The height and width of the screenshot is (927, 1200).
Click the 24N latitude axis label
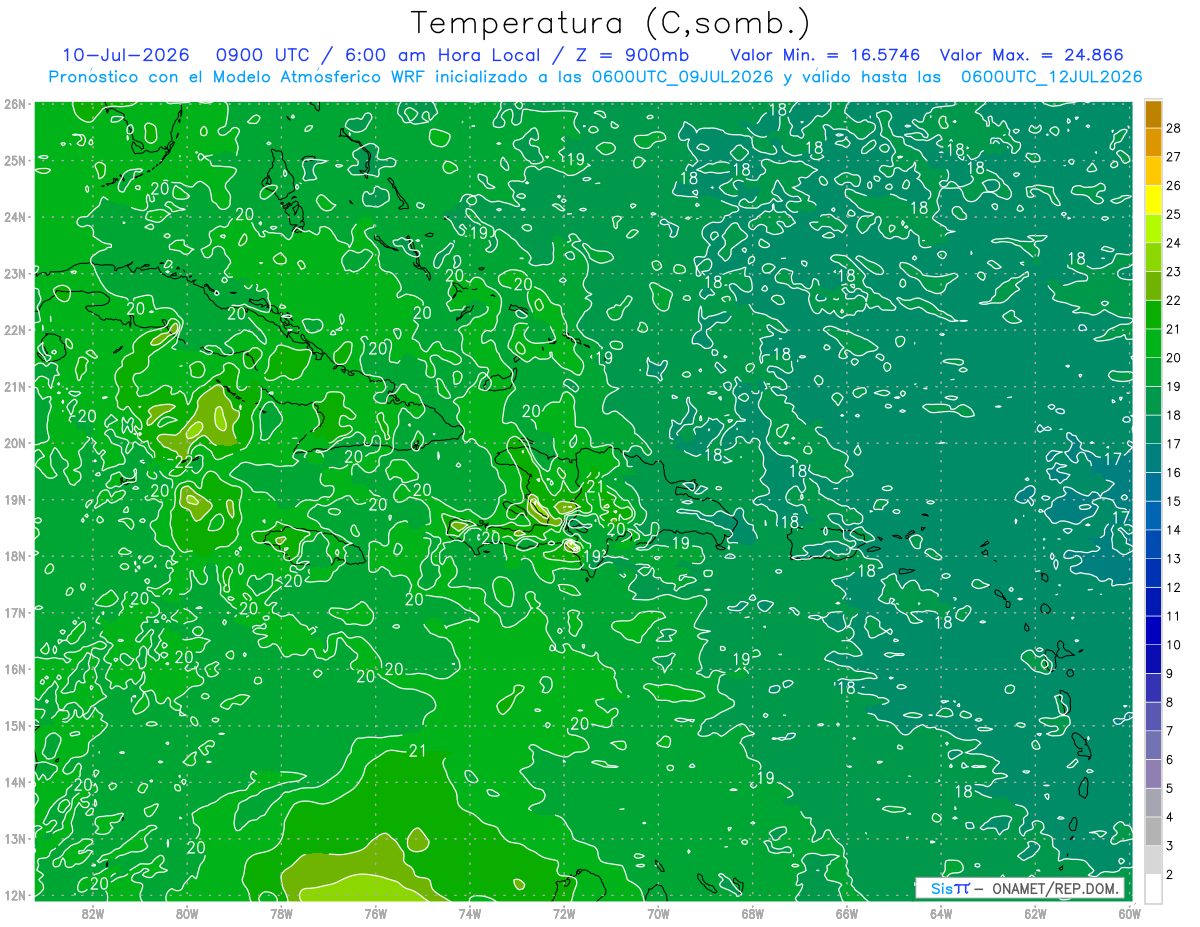point(14,217)
